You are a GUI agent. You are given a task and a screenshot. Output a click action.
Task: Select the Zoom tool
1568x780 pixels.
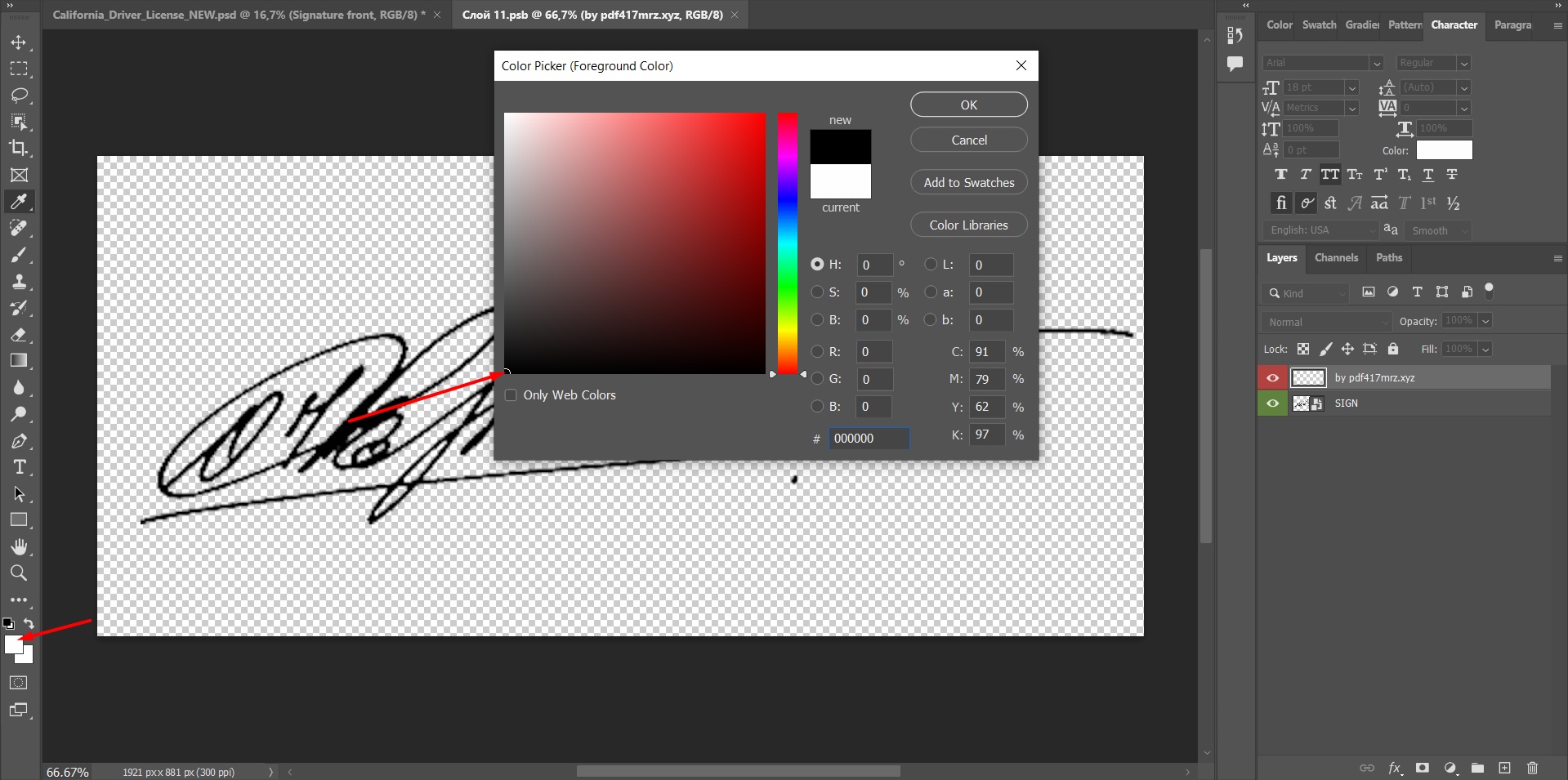[20, 573]
